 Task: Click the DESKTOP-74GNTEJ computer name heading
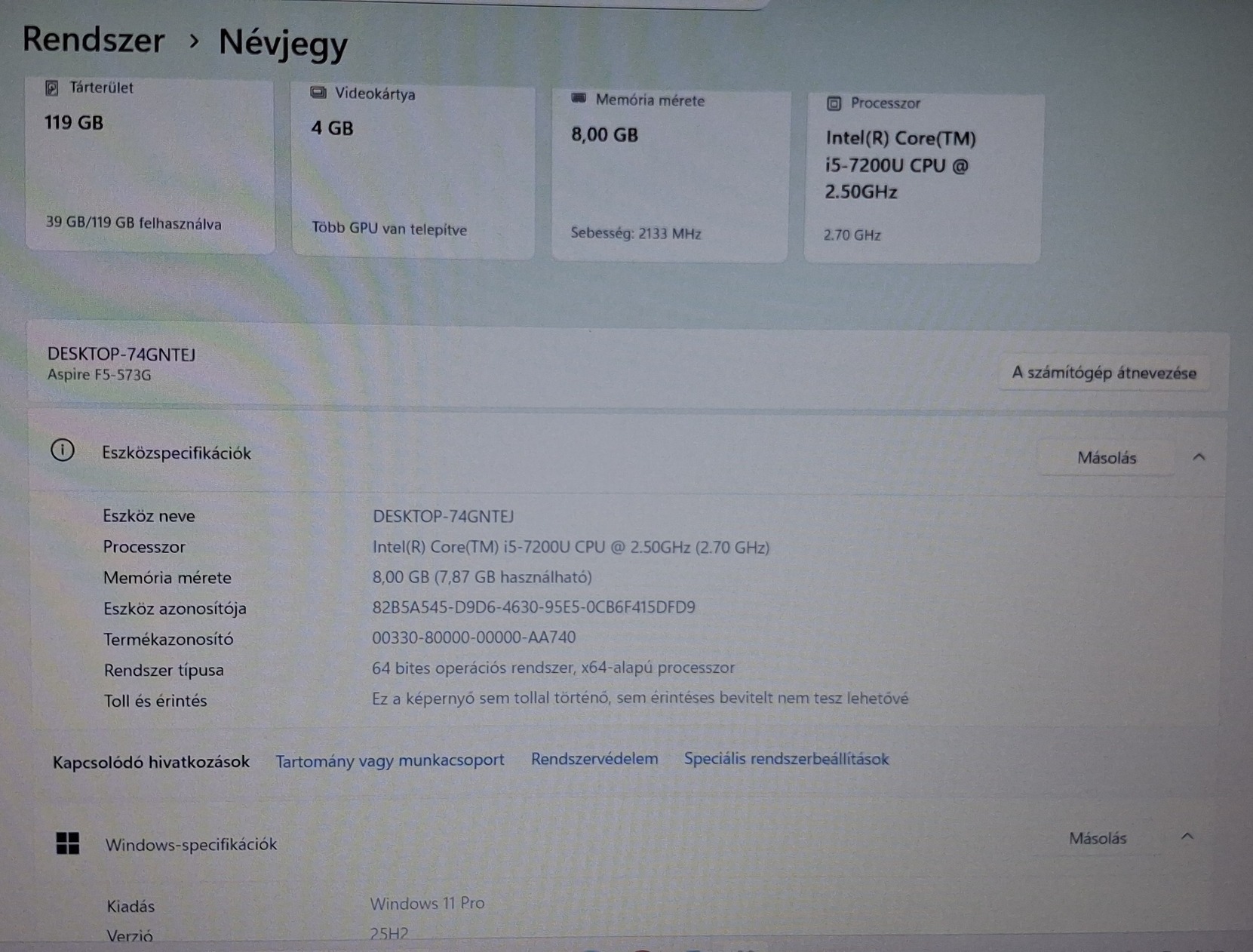(x=121, y=354)
